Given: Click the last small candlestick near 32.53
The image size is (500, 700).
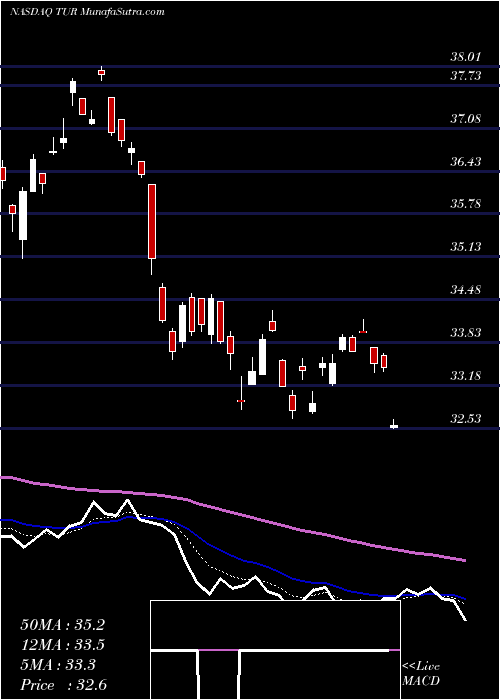Looking at the screenshot, I should (x=394, y=425).
